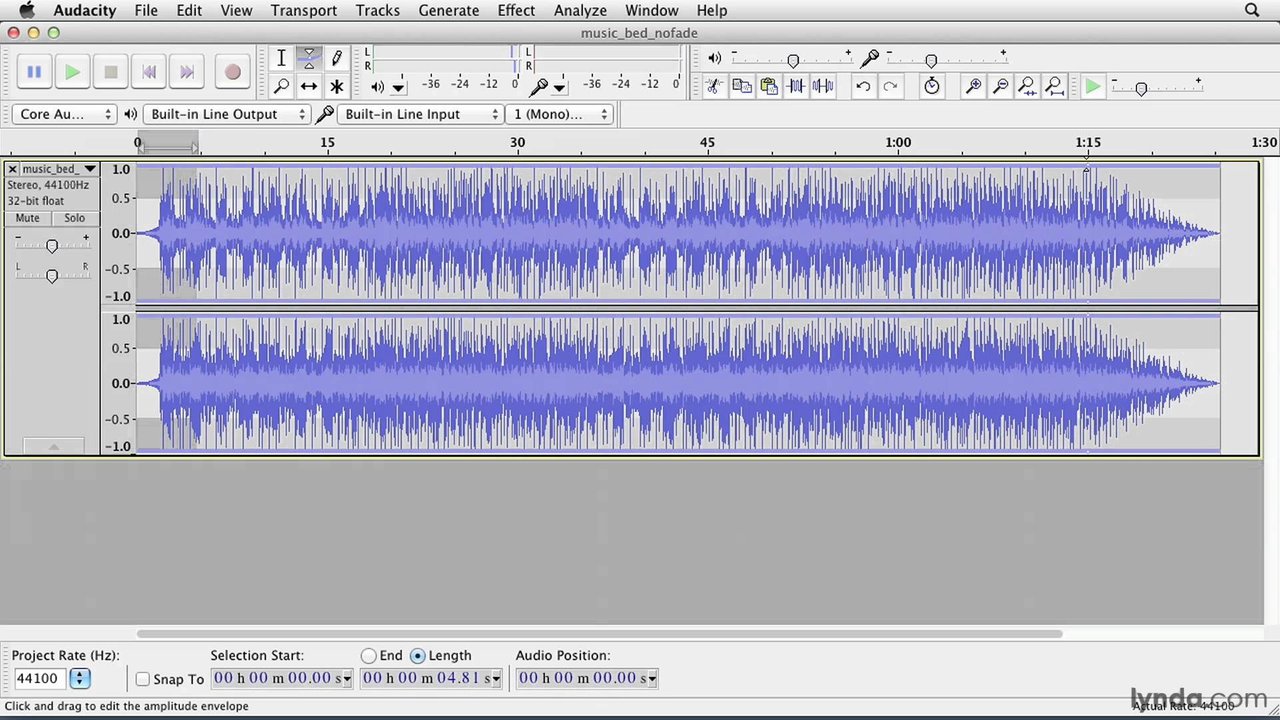
Task: Open the Selection Start format dropdown
Action: (347, 679)
